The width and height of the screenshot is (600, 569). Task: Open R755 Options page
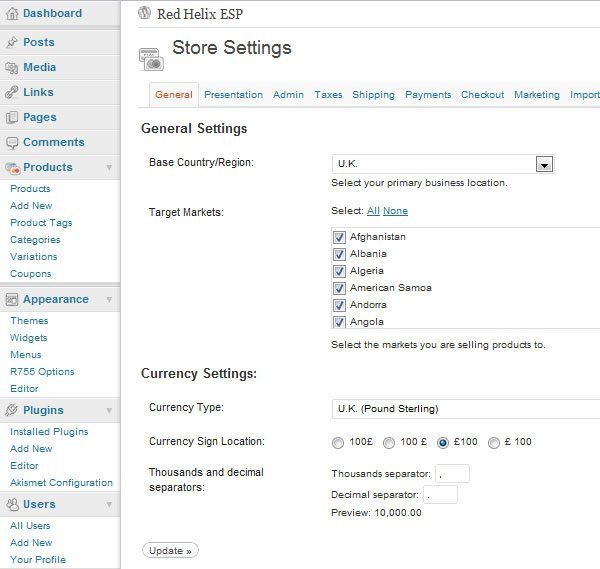point(42,372)
